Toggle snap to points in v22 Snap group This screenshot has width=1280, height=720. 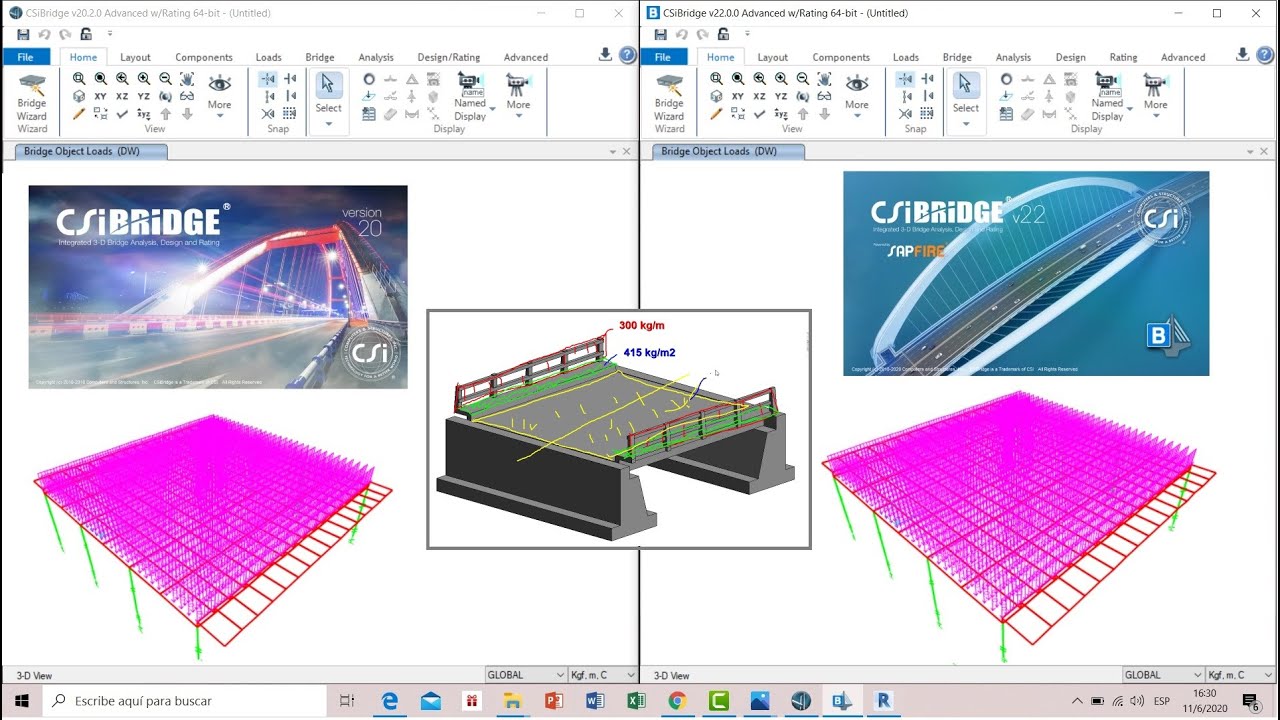click(905, 78)
